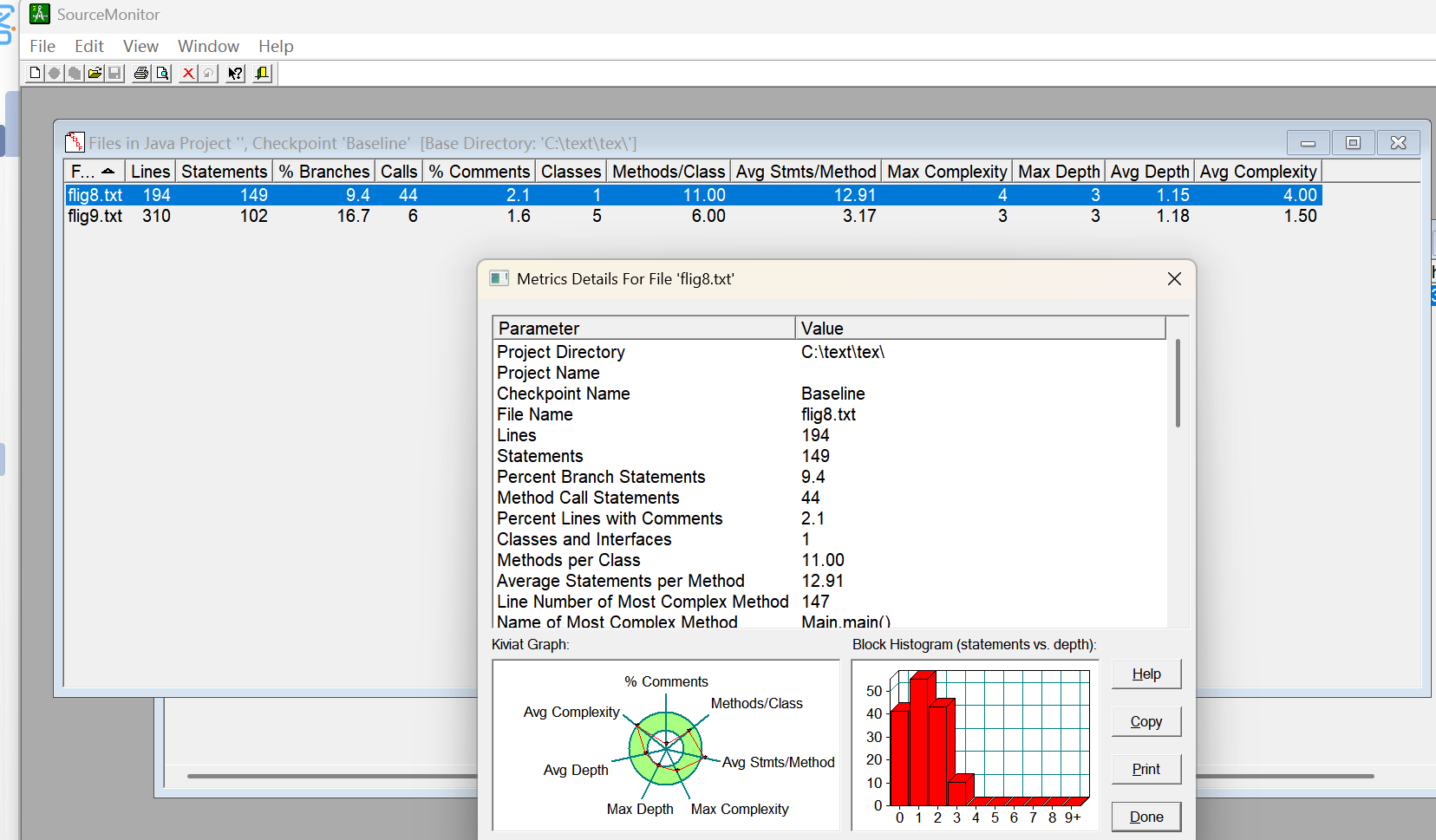Sort by the Avg Complexity column header
Image resolution: width=1436 pixels, height=840 pixels.
(1258, 172)
